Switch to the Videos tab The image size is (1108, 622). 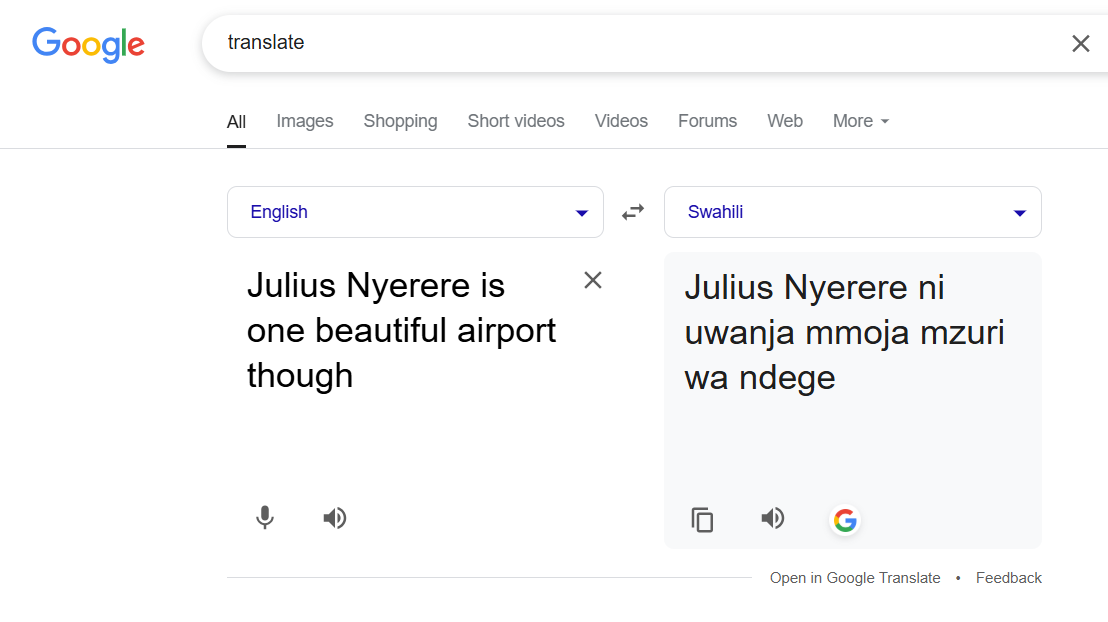[621, 121]
